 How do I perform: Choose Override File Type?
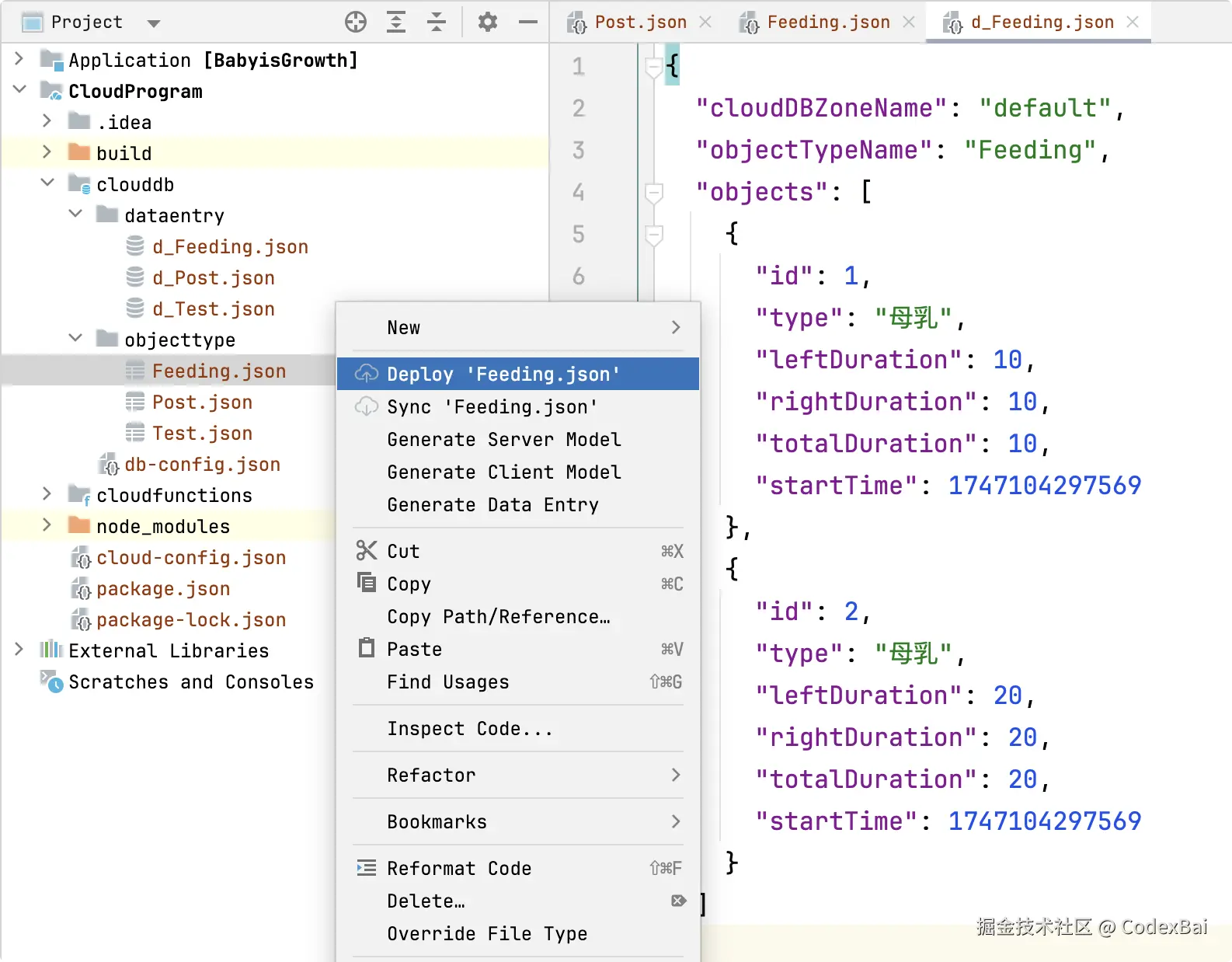pos(518,933)
